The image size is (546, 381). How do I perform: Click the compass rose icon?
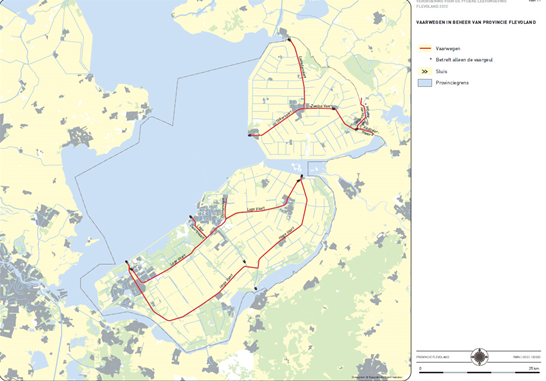click(x=479, y=357)
